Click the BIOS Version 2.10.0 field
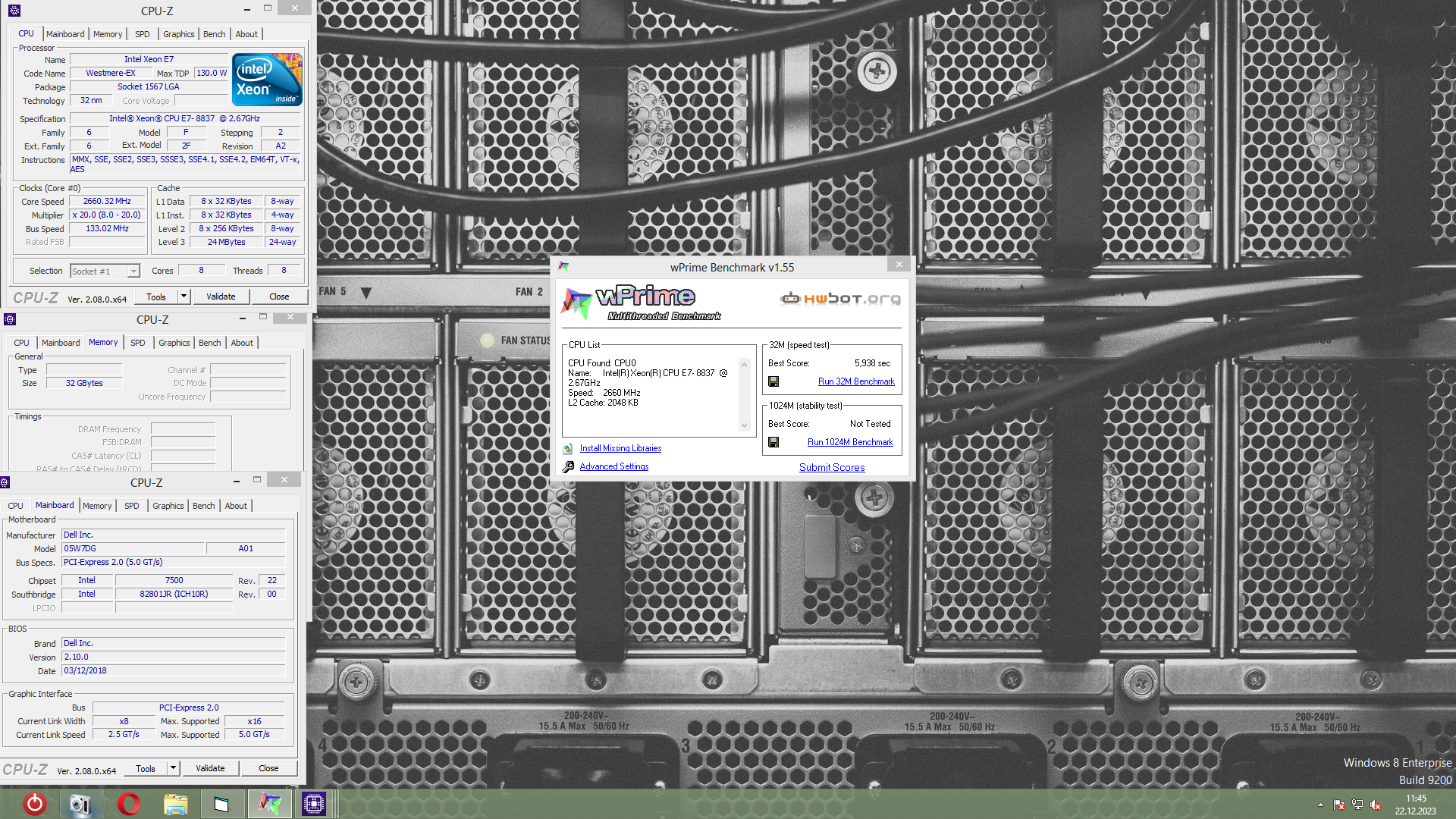Image resolution: width=1456 pixels, height=819 pixels. point(174,657)
